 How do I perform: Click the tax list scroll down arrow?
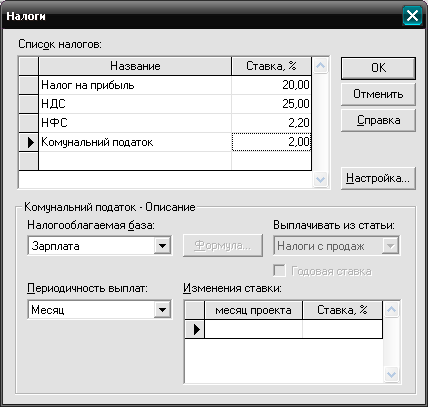pos(320,180)
